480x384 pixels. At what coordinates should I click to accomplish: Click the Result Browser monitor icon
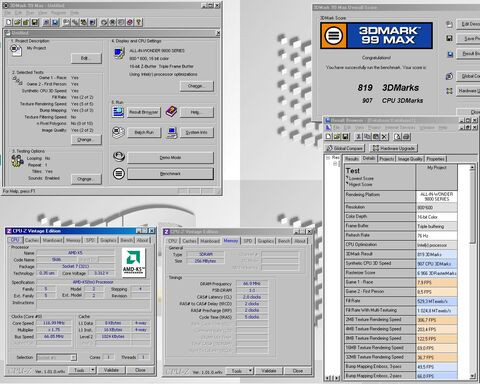click(x=118, y=112)
